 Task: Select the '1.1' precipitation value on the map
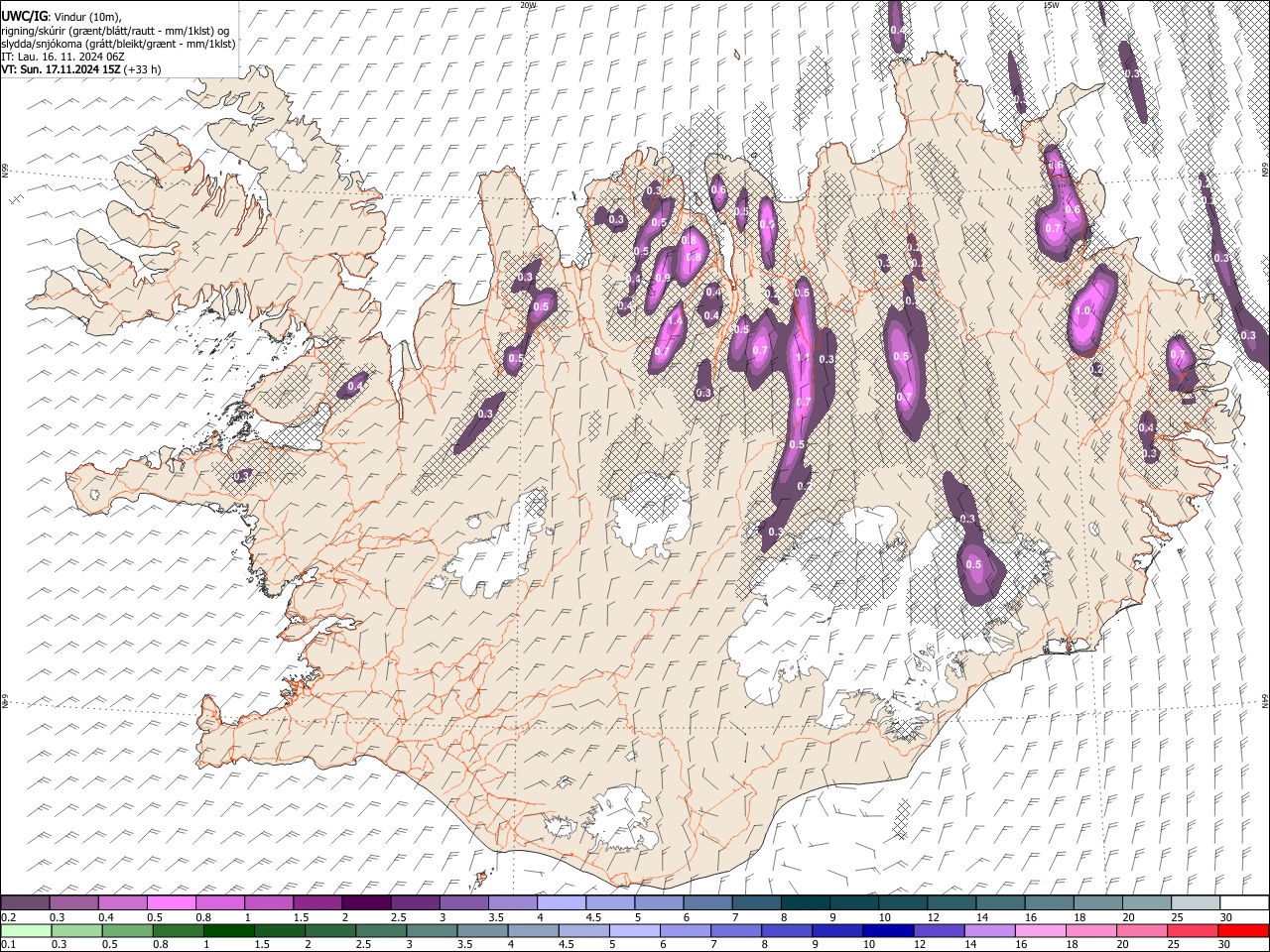(x=802, y=359)
